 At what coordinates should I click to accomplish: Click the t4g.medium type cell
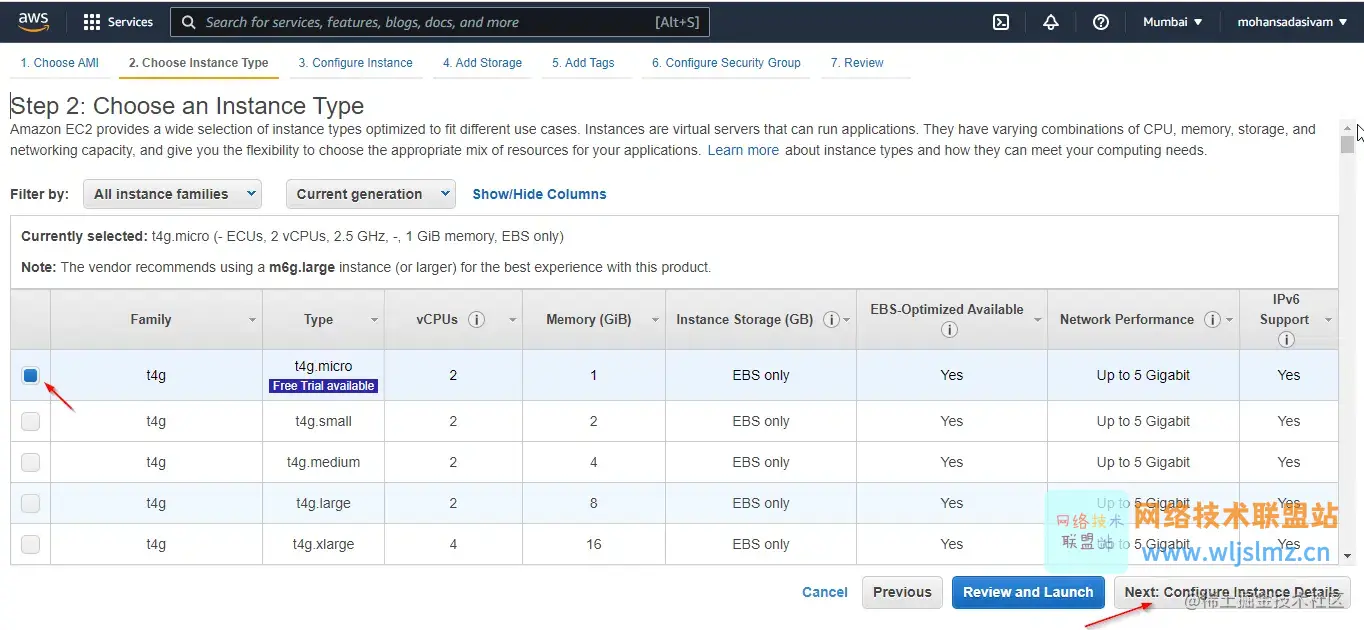pyautogui.click(x=324, y=463)
